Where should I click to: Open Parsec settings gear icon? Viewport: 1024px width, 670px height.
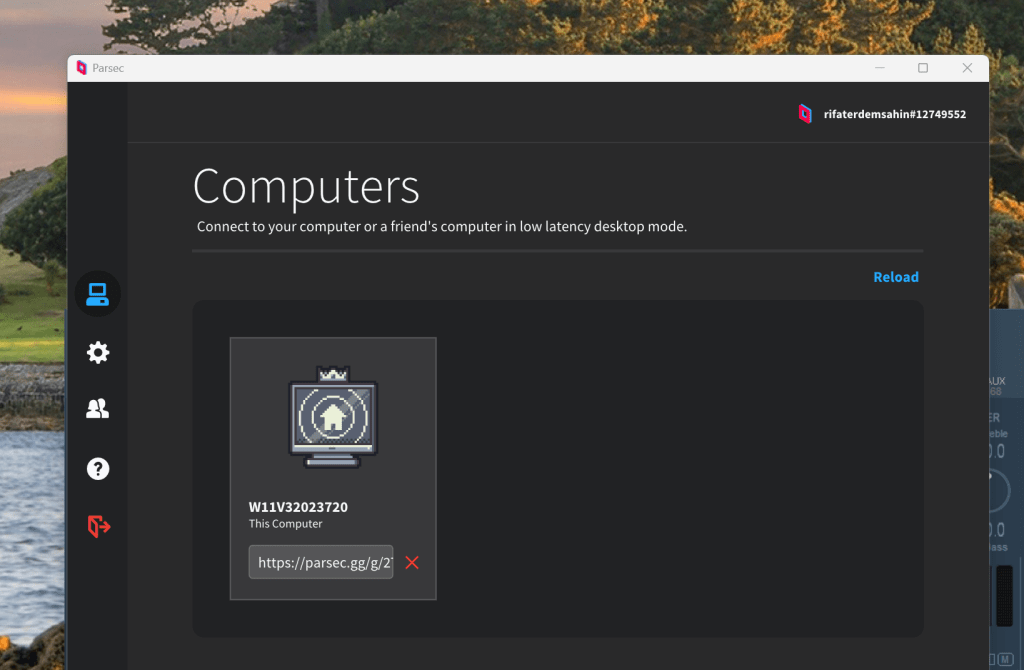point(98,353)
